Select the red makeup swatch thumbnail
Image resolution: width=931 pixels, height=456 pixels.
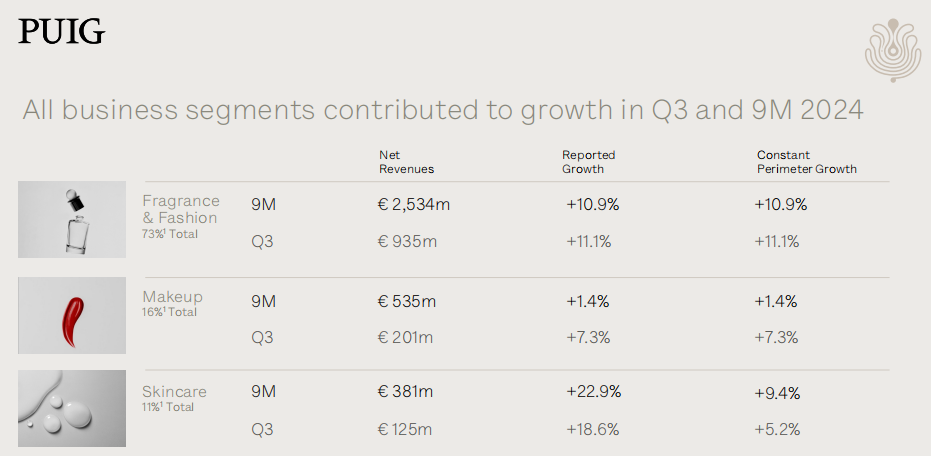tap(72, 315)
